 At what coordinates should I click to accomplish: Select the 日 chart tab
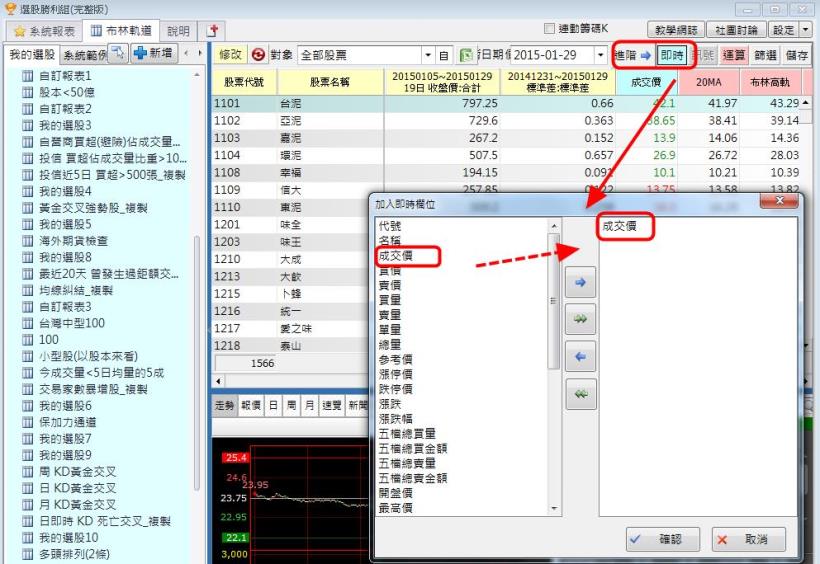(273, 405)
